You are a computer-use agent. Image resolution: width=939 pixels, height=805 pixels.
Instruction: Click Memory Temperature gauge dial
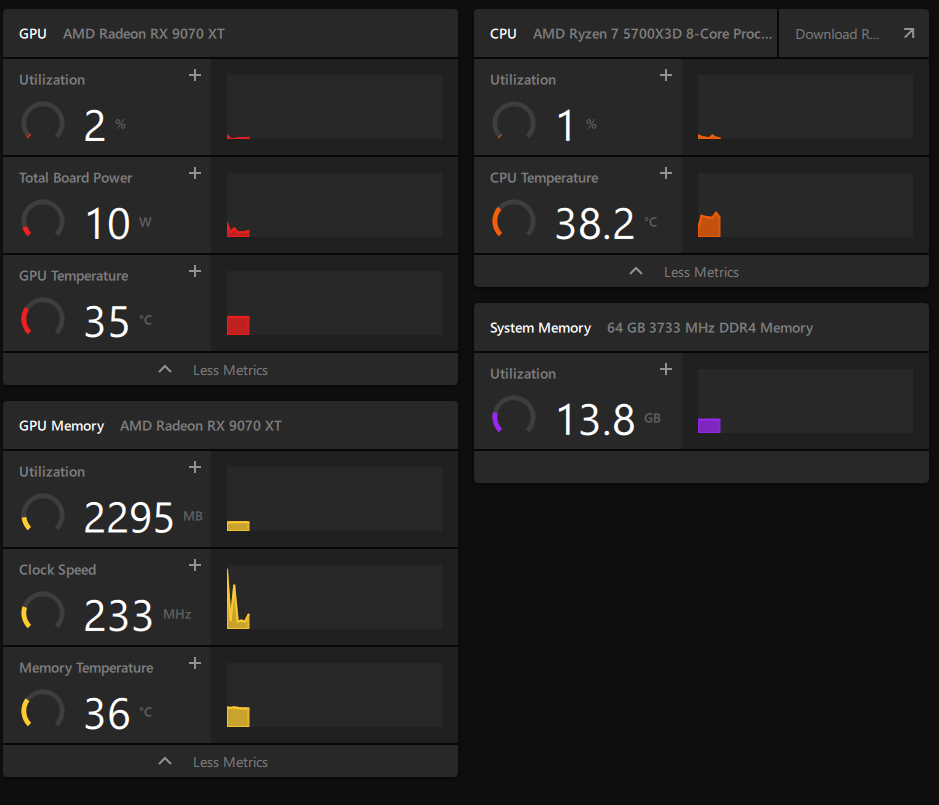point(43,710)
